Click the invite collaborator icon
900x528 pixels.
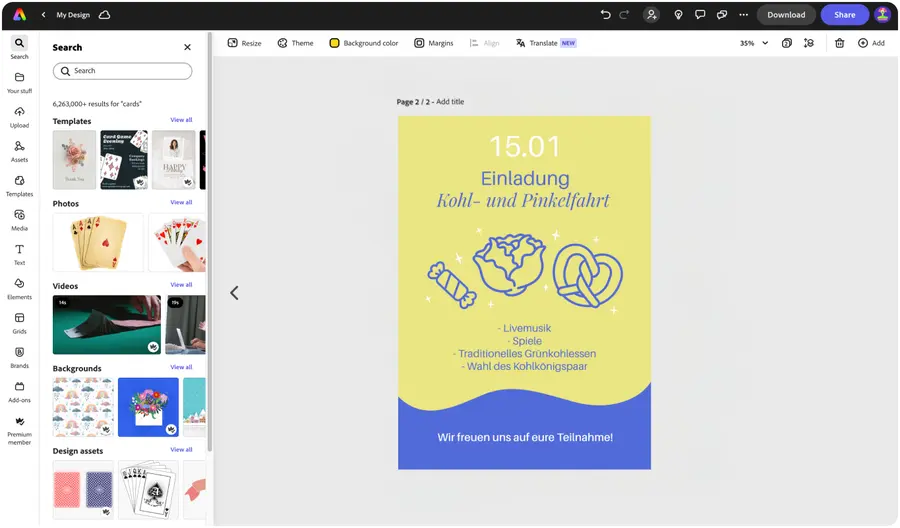click(x=651, y=15)
